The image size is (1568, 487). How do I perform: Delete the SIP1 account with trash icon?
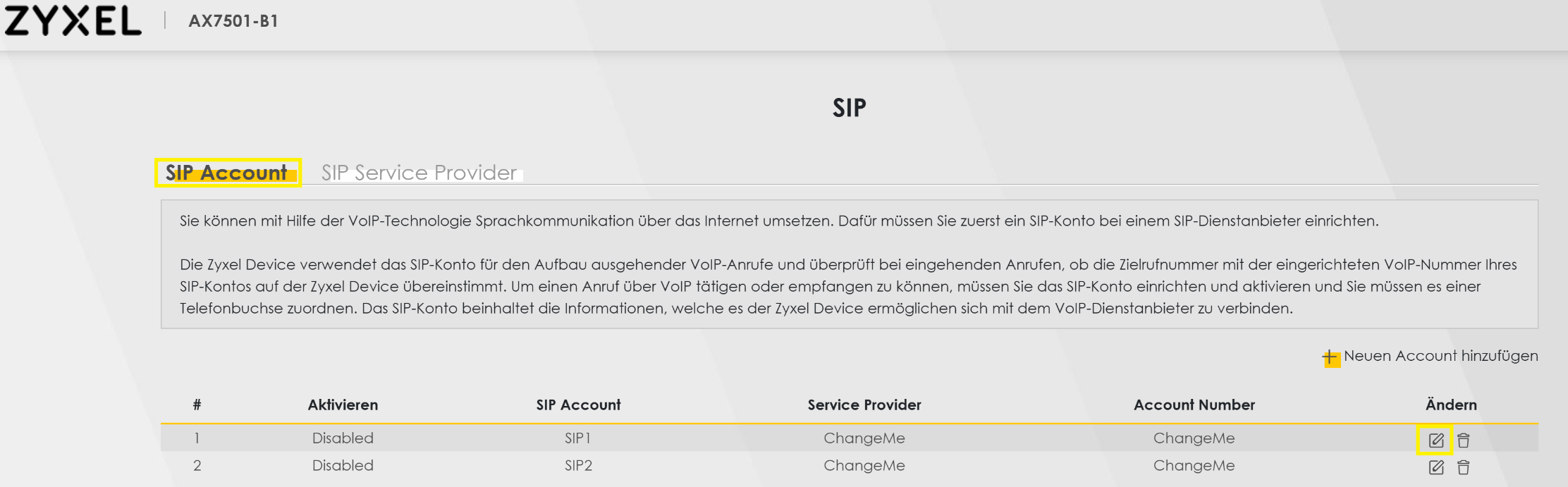coord(1464,440)
